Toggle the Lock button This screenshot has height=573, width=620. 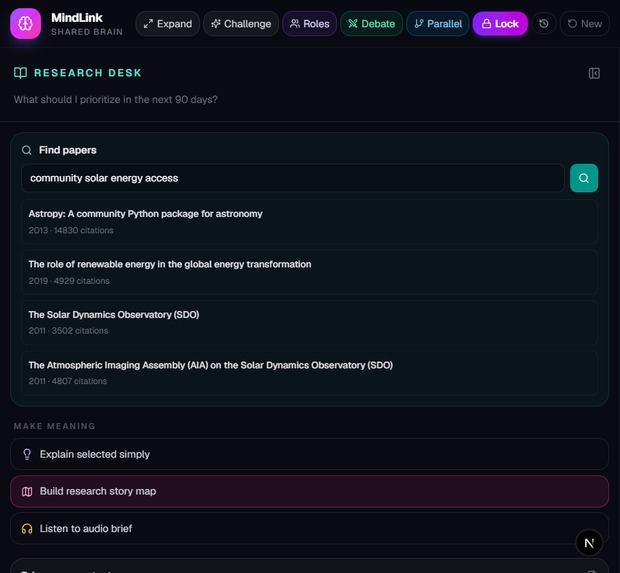(x=500, y=24)
